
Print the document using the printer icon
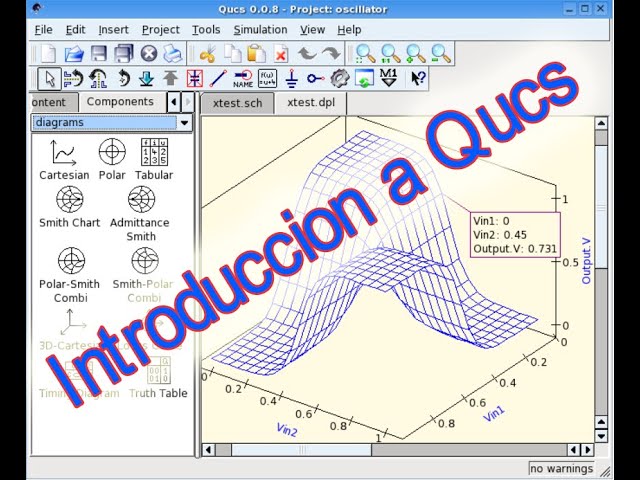pyautogui.click(x=173, y=53)
